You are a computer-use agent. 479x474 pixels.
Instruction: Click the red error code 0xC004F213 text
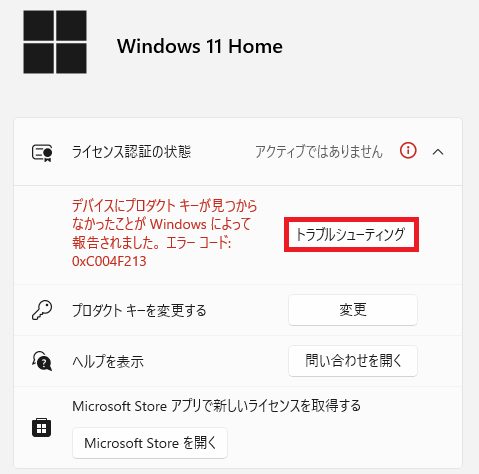(x=109, y=261)
